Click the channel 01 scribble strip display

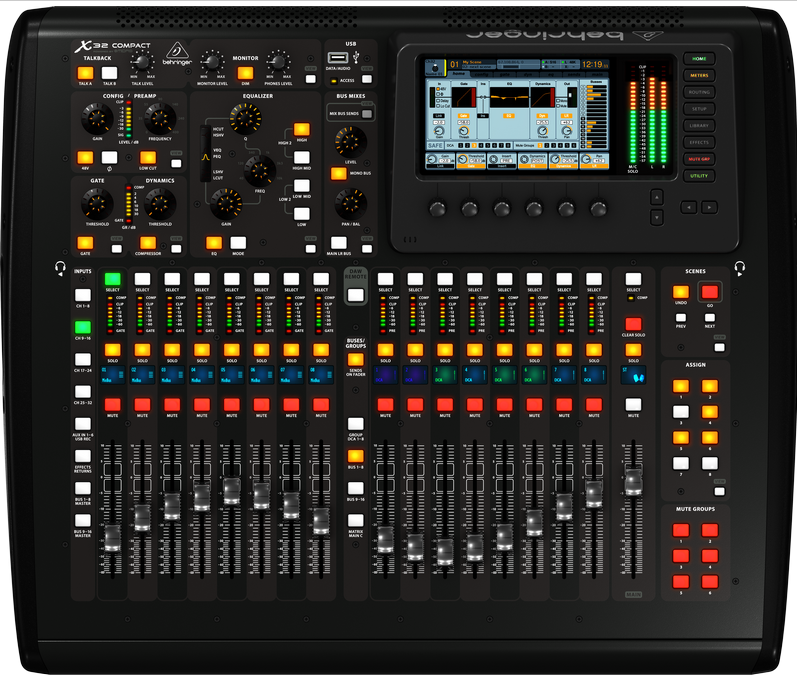click(x=112, y=375)
